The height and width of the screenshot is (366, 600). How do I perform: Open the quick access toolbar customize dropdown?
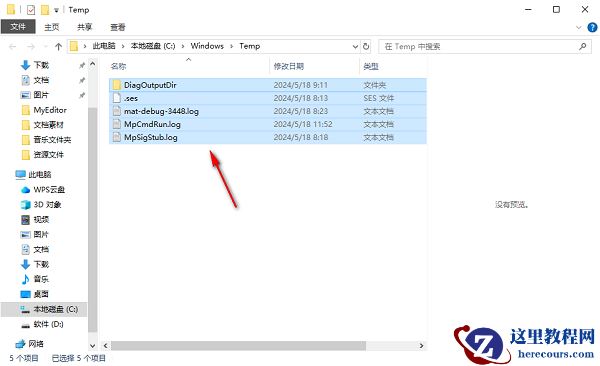pos(56,10)
